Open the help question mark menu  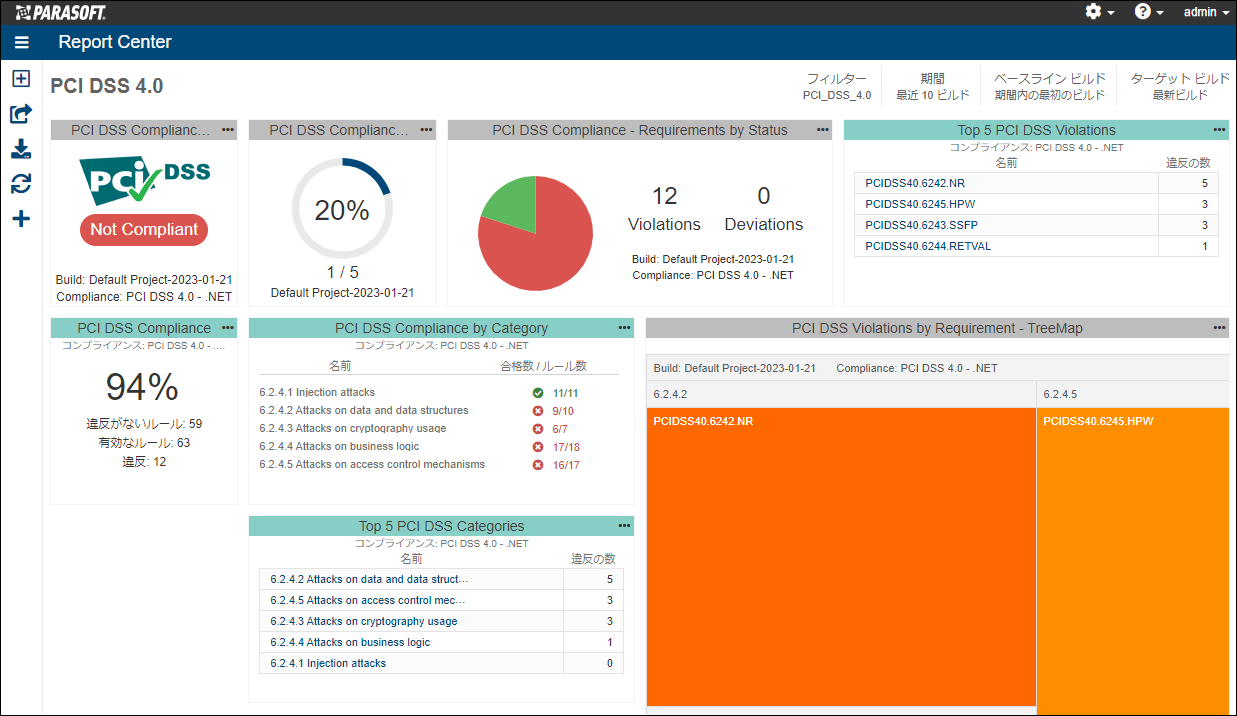(1149, 12)
